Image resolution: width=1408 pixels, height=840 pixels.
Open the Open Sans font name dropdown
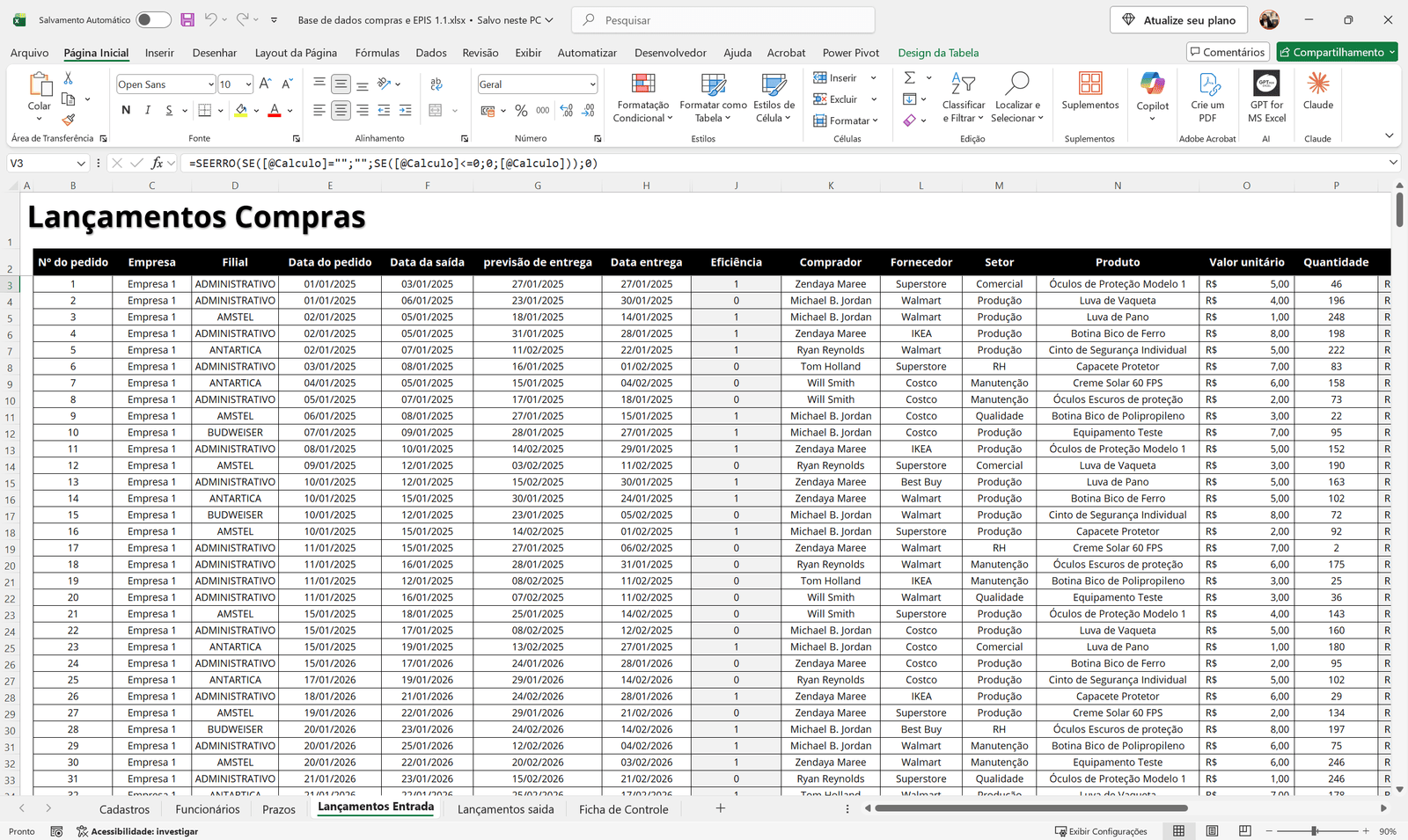click(210, 84)
